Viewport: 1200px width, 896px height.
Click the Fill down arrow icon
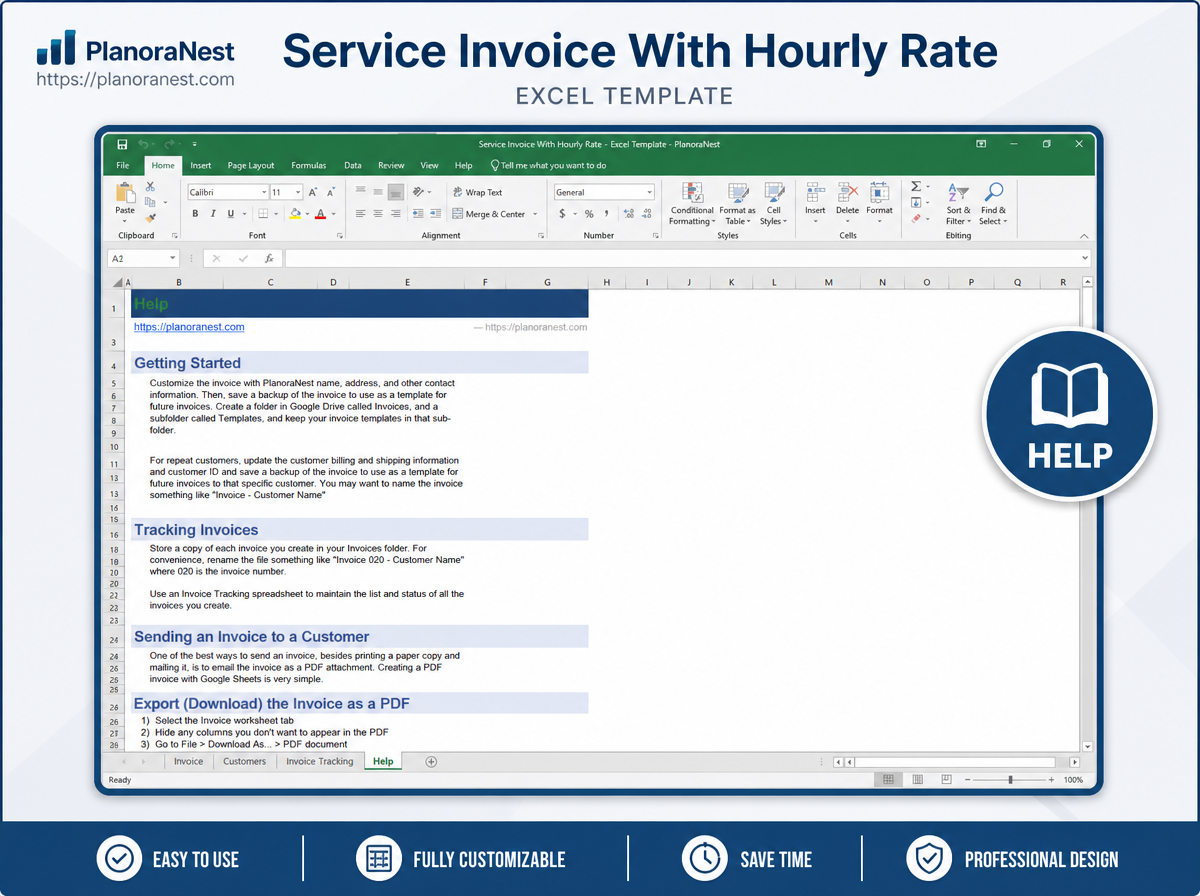tap(916, 202)
